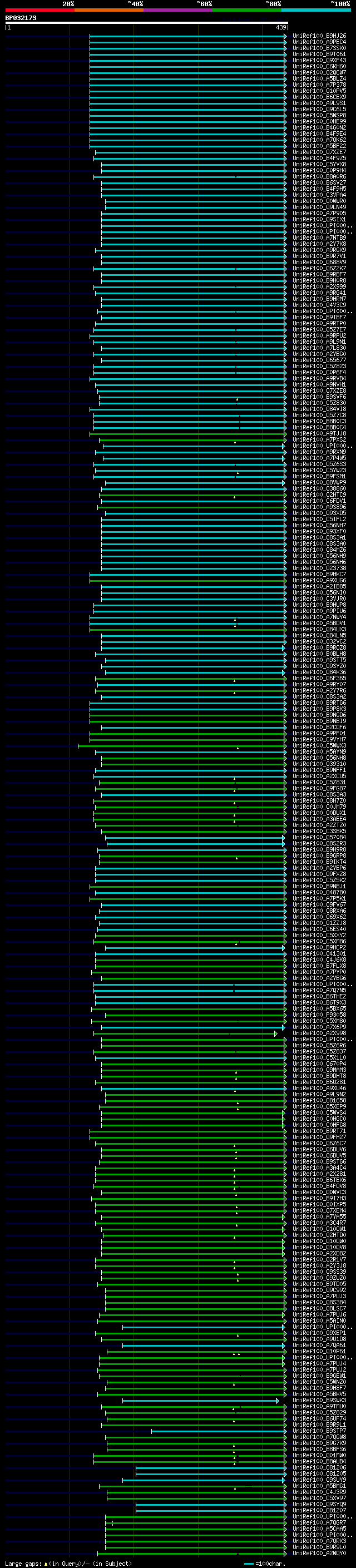Click hit label UniRef100_A9PF01
The width and height of the screenshot is (356, 1568).
point(319,734)
